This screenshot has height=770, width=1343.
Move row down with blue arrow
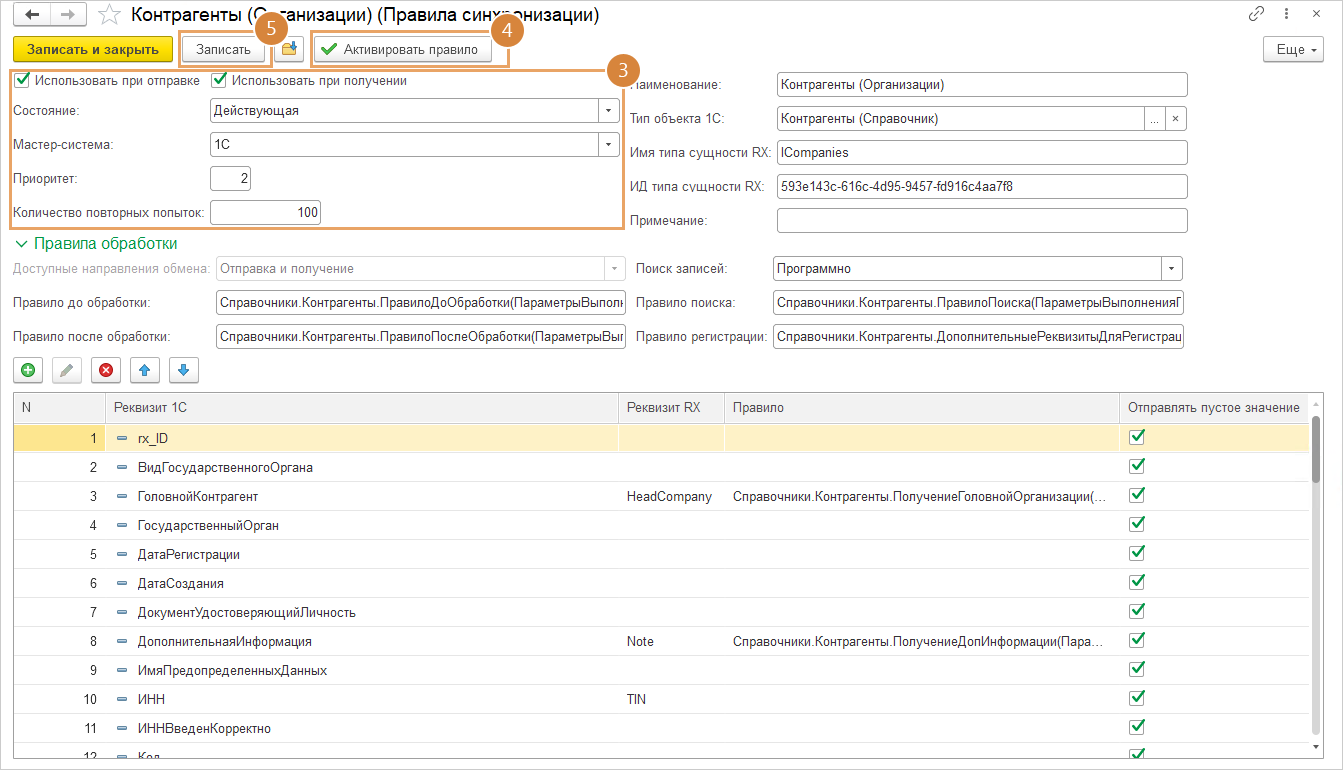184,370
